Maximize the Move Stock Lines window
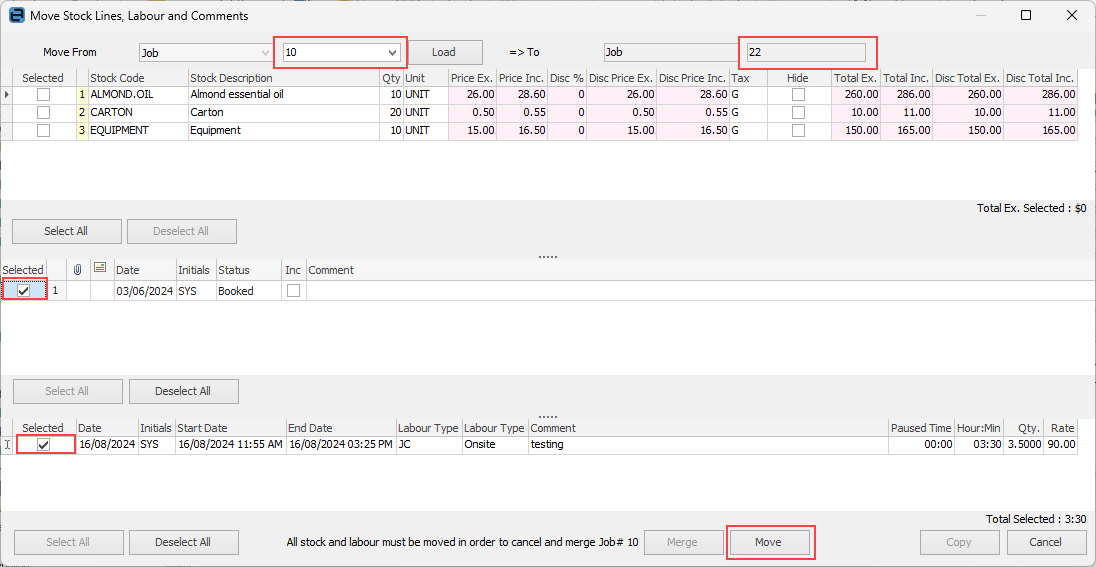 point(1026,15)
